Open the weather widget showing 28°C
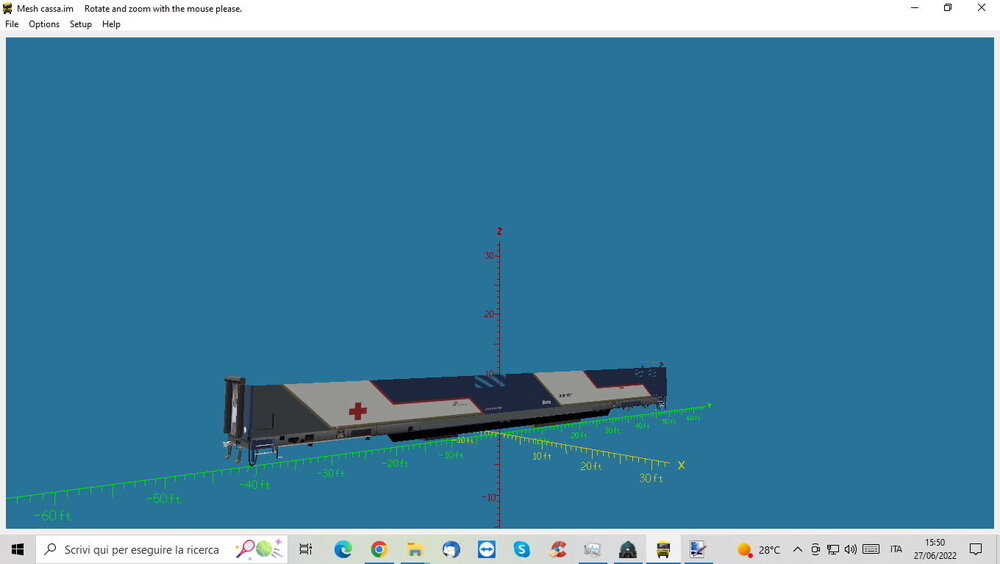 click(x=758, y=549)
